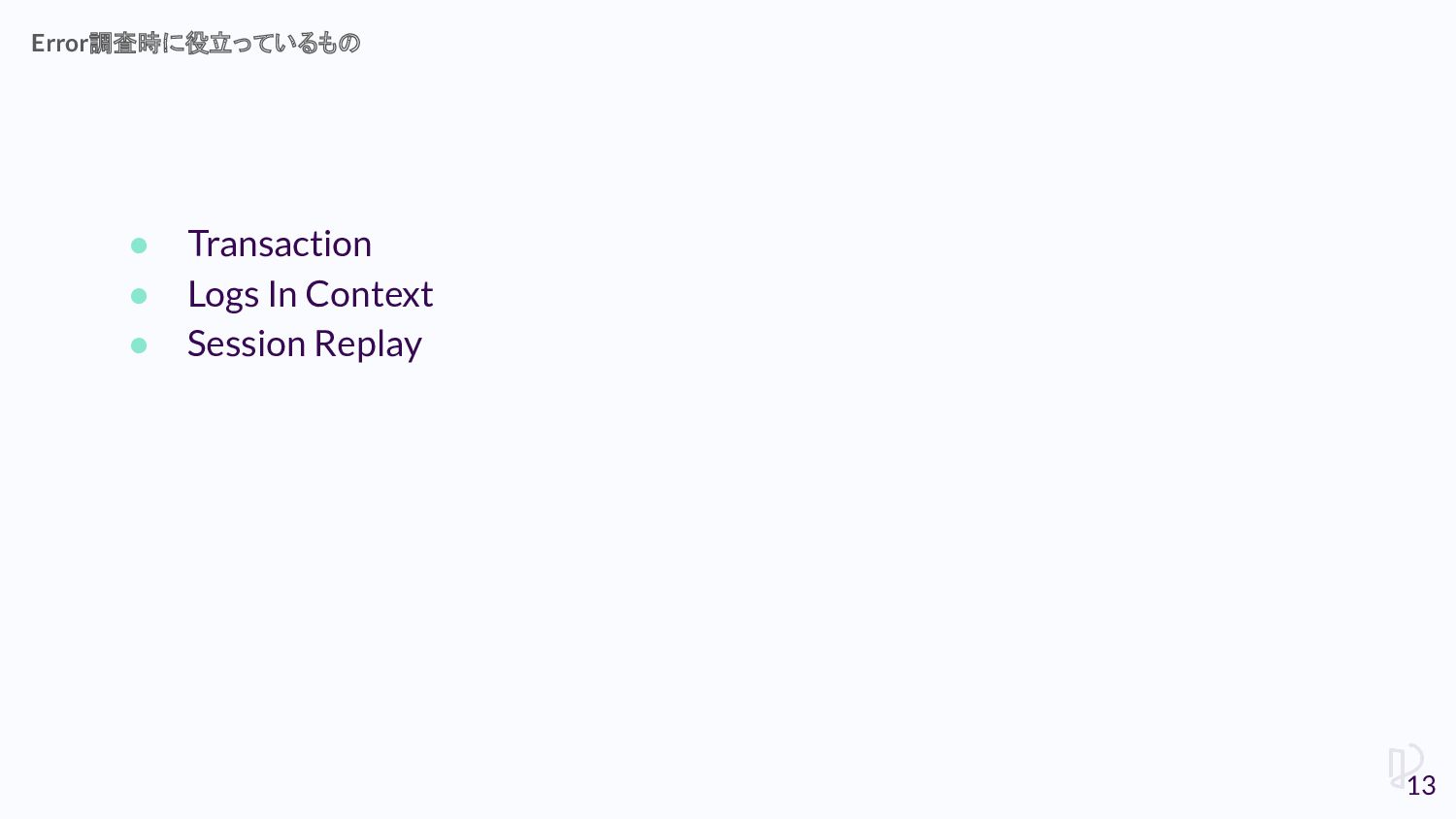This screenshot has height=819, width=1456.
Task: Click the slide number 13
Action: click(1421, 786)
